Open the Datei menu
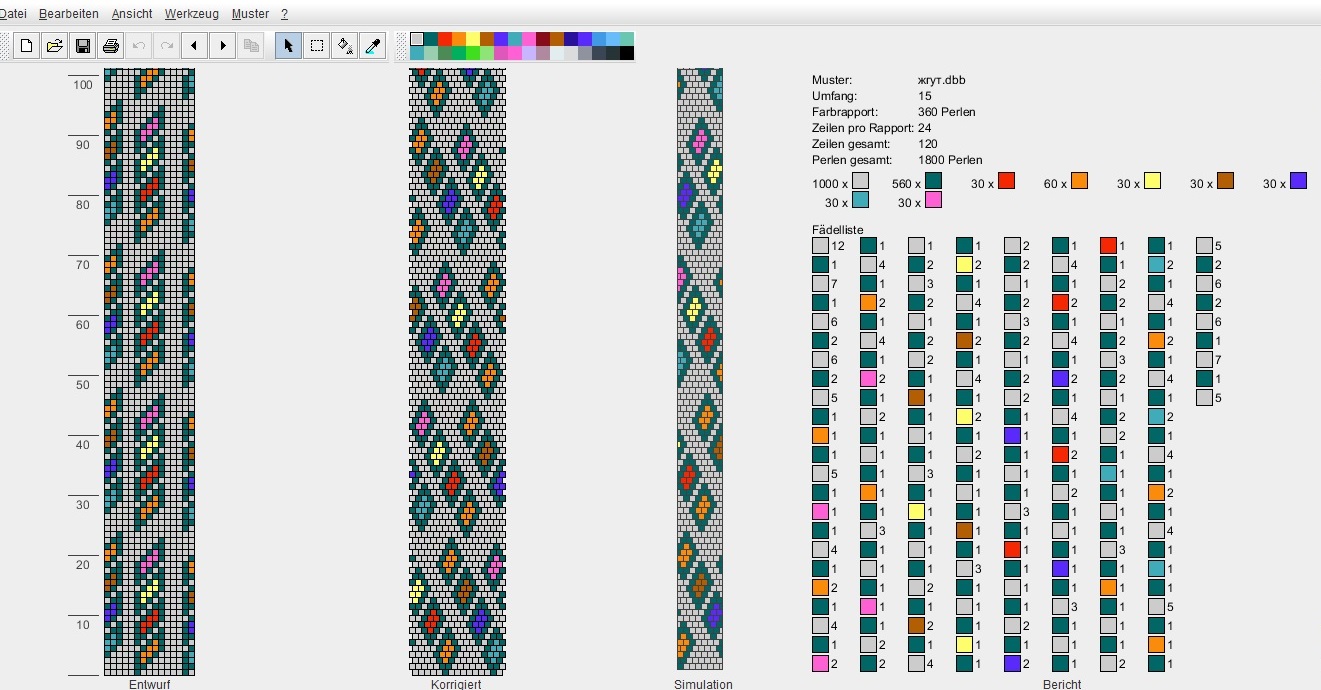This screenshot has height=690, width=1321. 13,14
